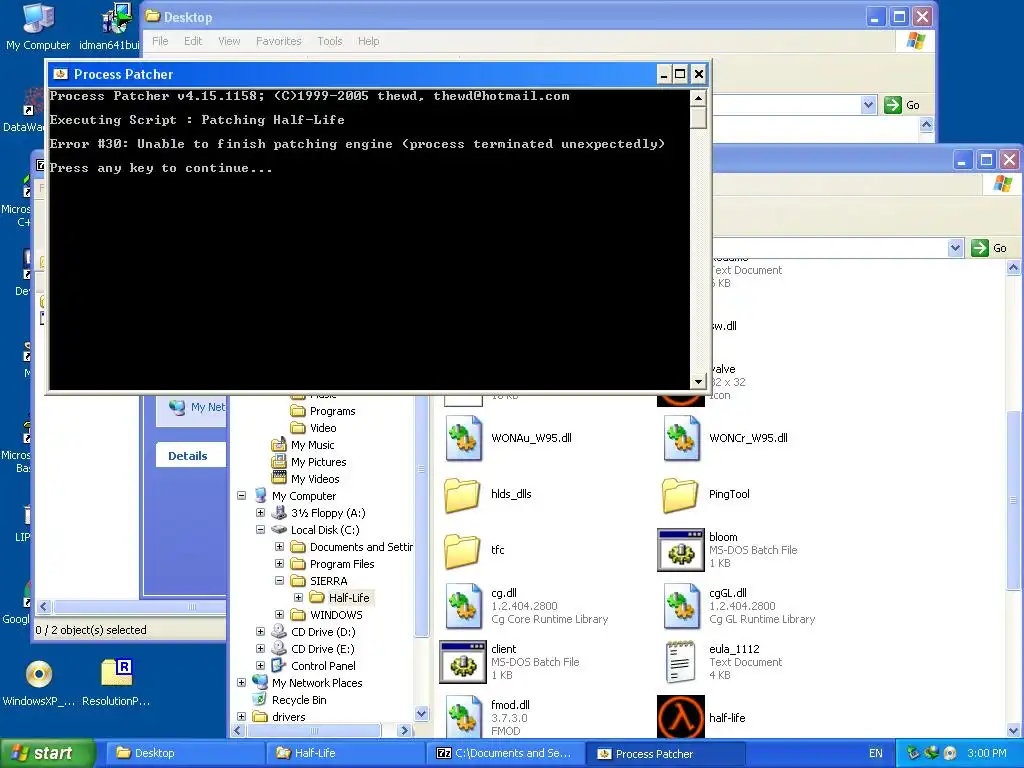Expand the Documents and Settings node
Viewport: 1024px width, 768px height.
tap(280, 547)
